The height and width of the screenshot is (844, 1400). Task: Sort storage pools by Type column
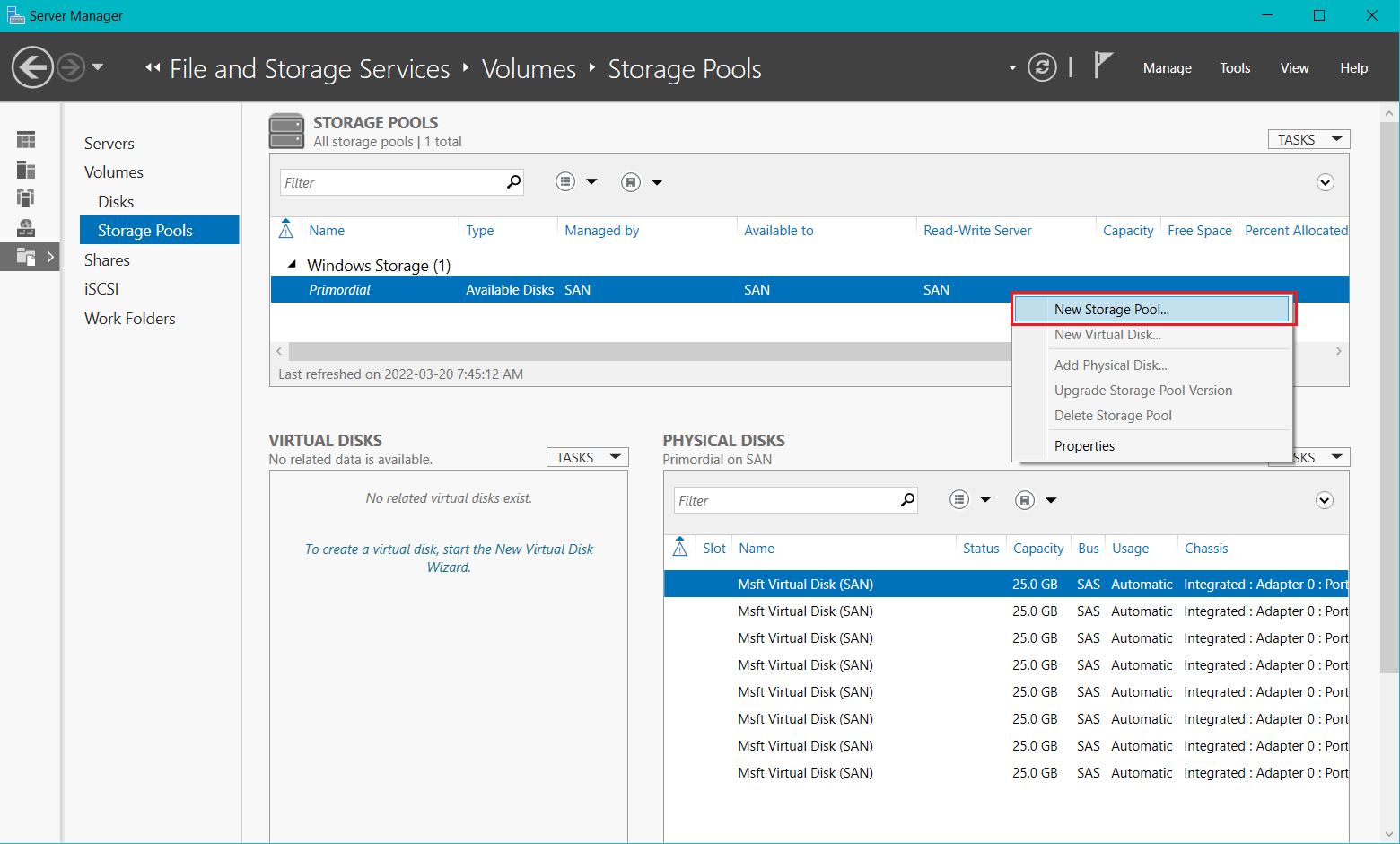pyautogui.click(x=480, y=231)
